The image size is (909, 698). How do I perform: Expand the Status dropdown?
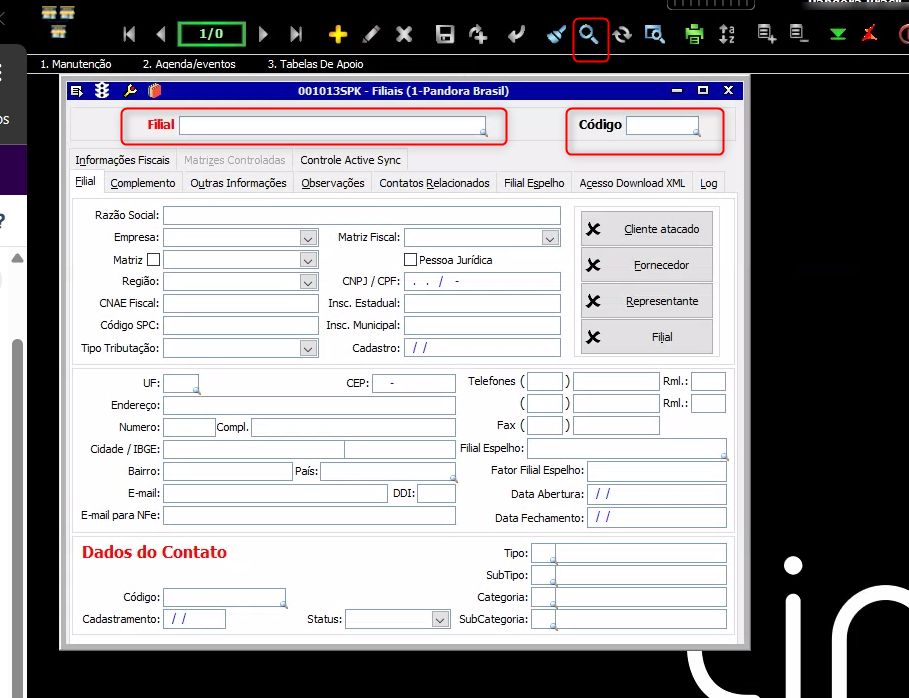440,620
